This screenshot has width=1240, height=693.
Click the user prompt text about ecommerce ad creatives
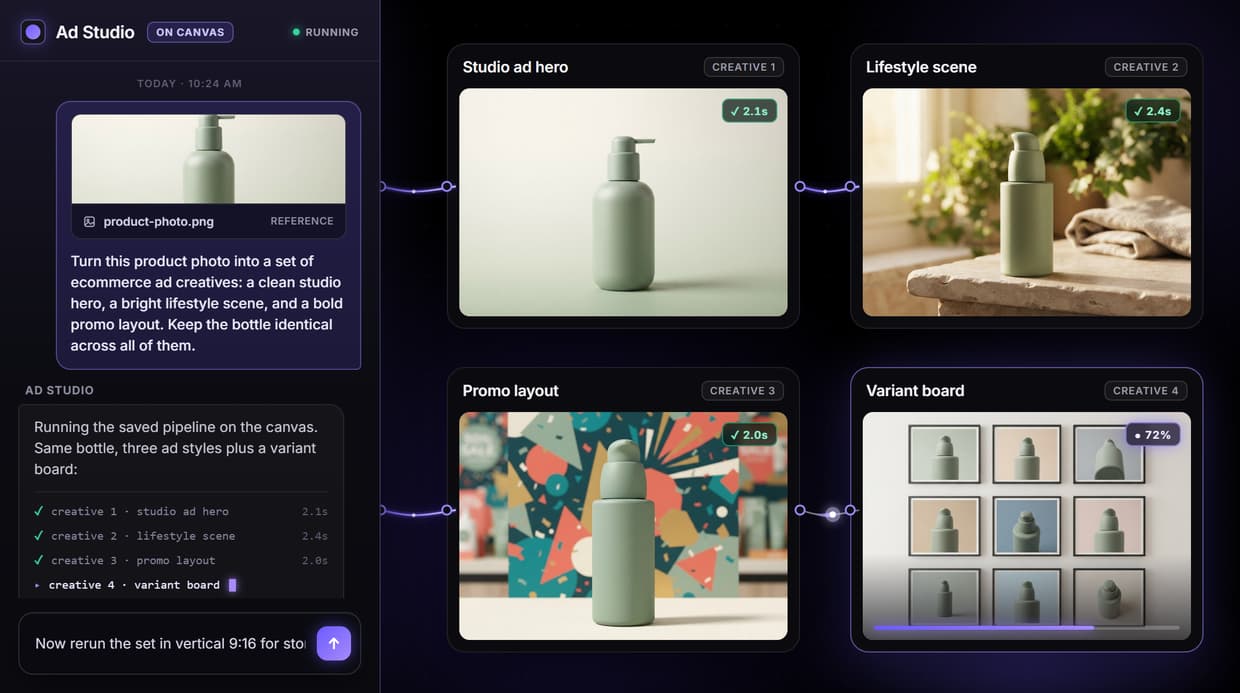(x=207, y=303)
